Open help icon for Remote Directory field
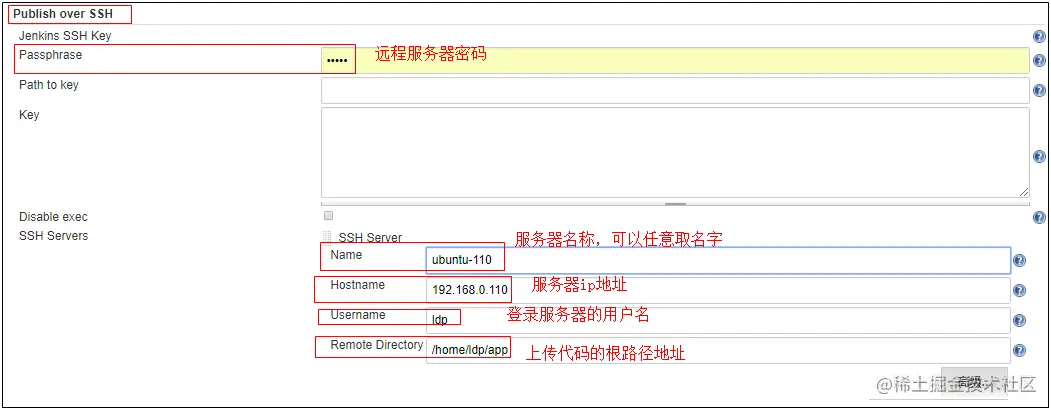The height and width of the screenshot is (409, 1051). coord(1019,350)
